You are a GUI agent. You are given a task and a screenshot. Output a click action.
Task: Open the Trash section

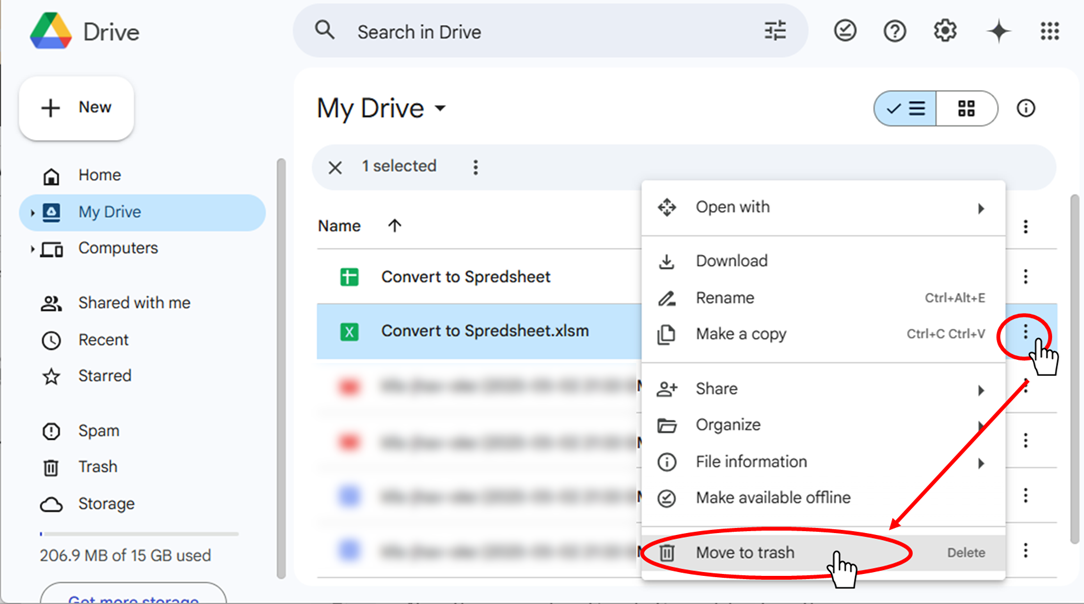pos(97,467)
